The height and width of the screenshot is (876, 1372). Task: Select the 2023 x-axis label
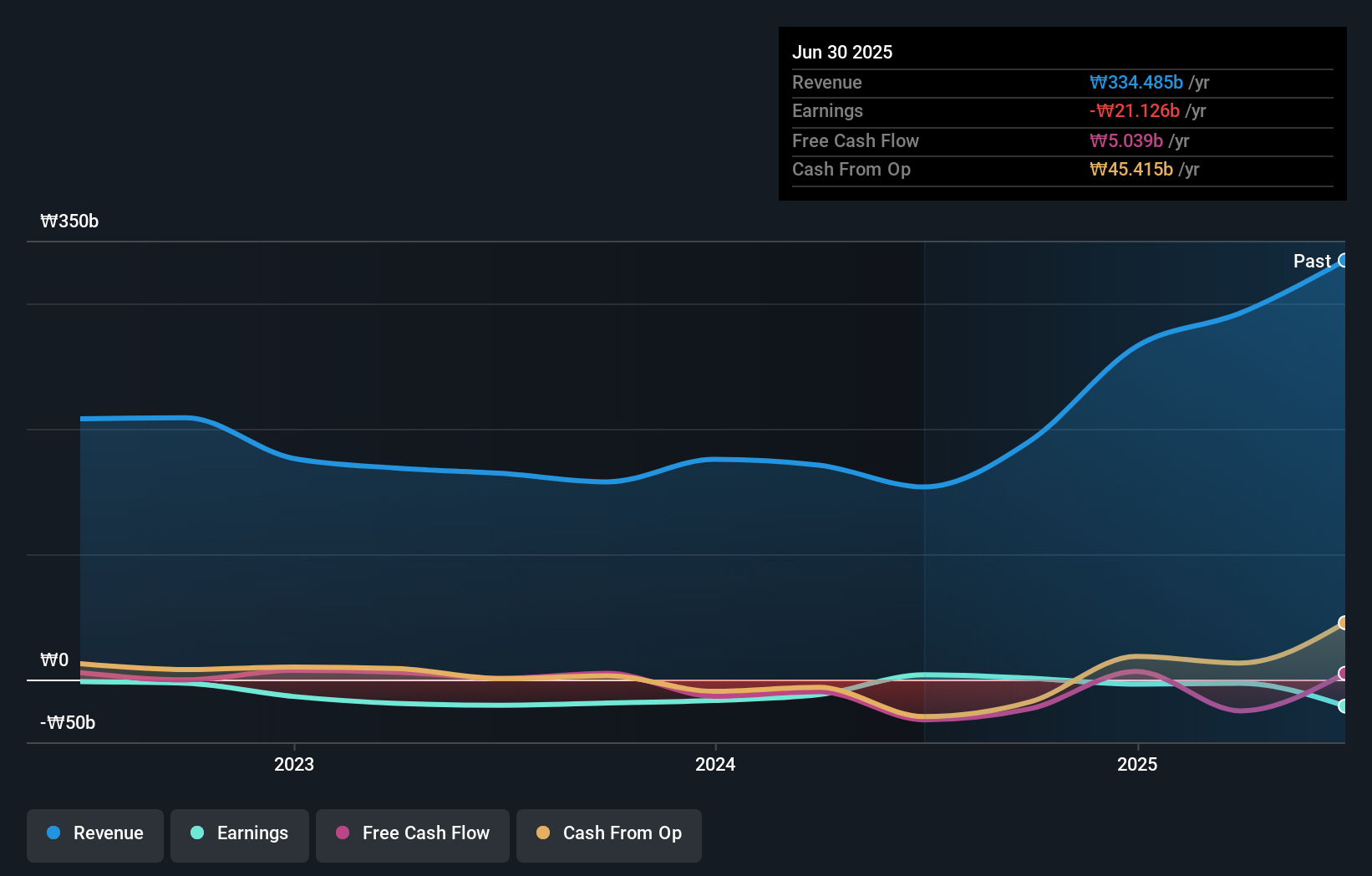(294, 764)
